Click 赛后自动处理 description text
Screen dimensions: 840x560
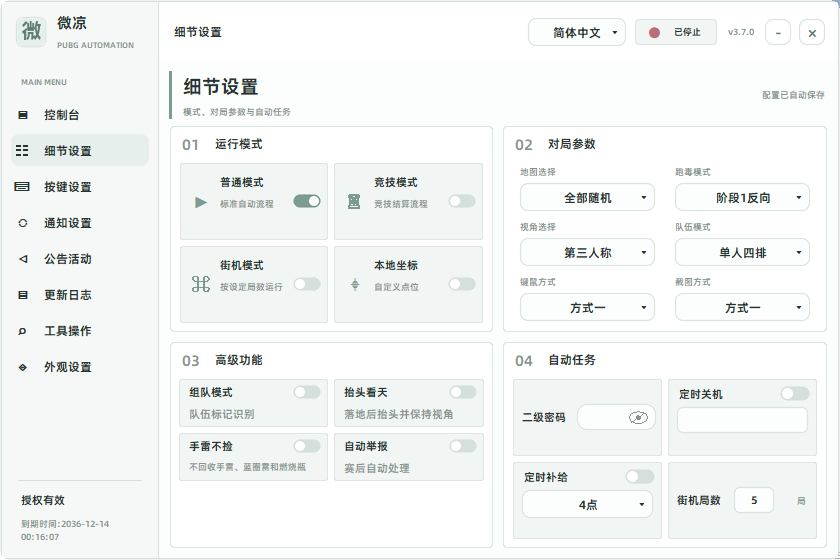[377, 468]
